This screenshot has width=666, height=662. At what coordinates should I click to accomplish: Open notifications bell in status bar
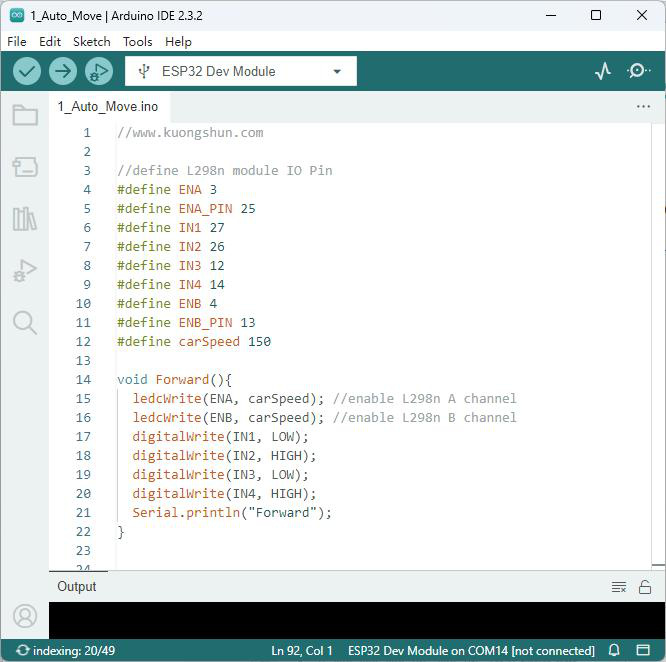(x=614, y=650)
